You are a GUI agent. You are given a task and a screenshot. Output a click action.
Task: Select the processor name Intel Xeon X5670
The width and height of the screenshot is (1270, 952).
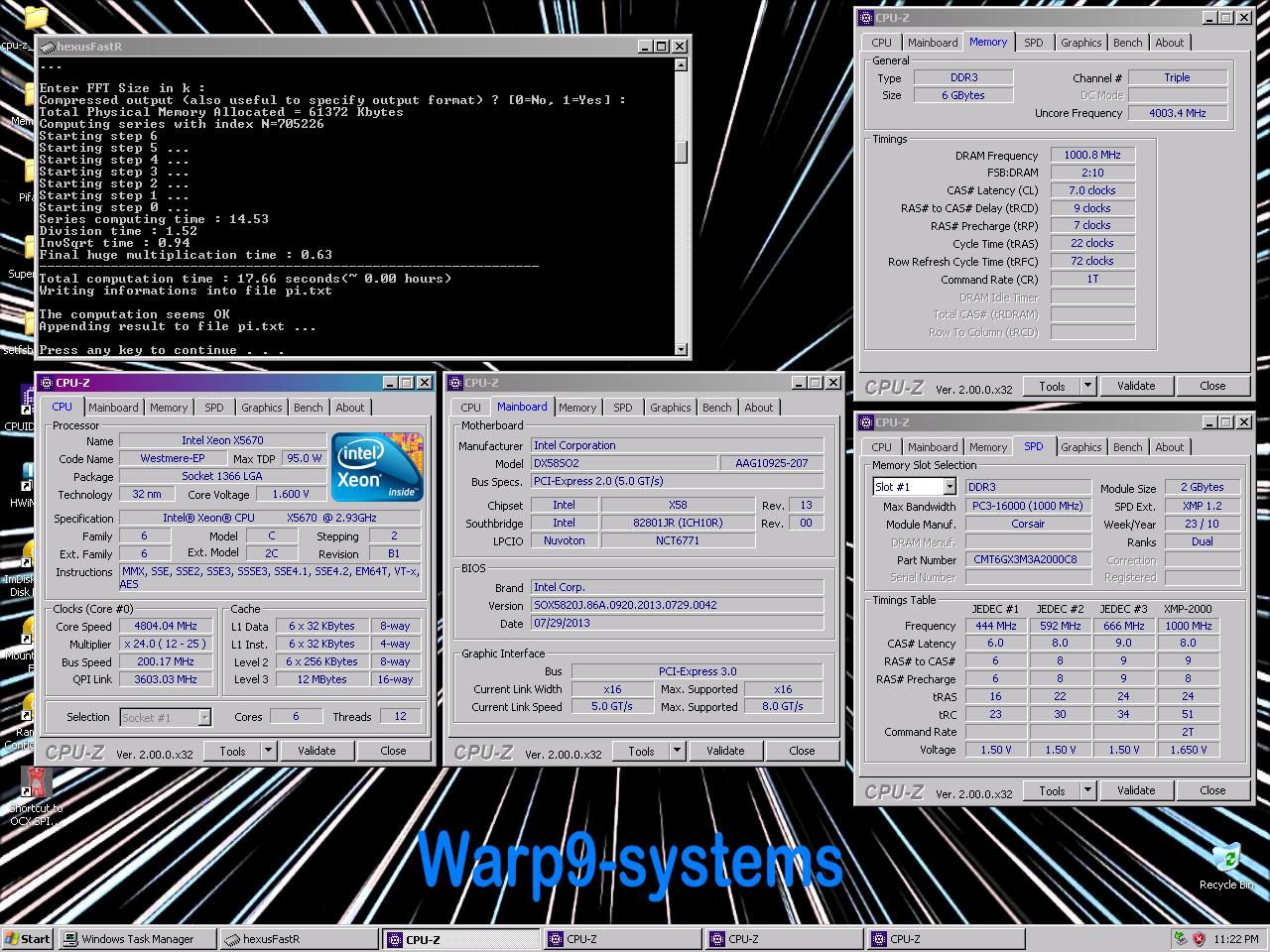222,440
